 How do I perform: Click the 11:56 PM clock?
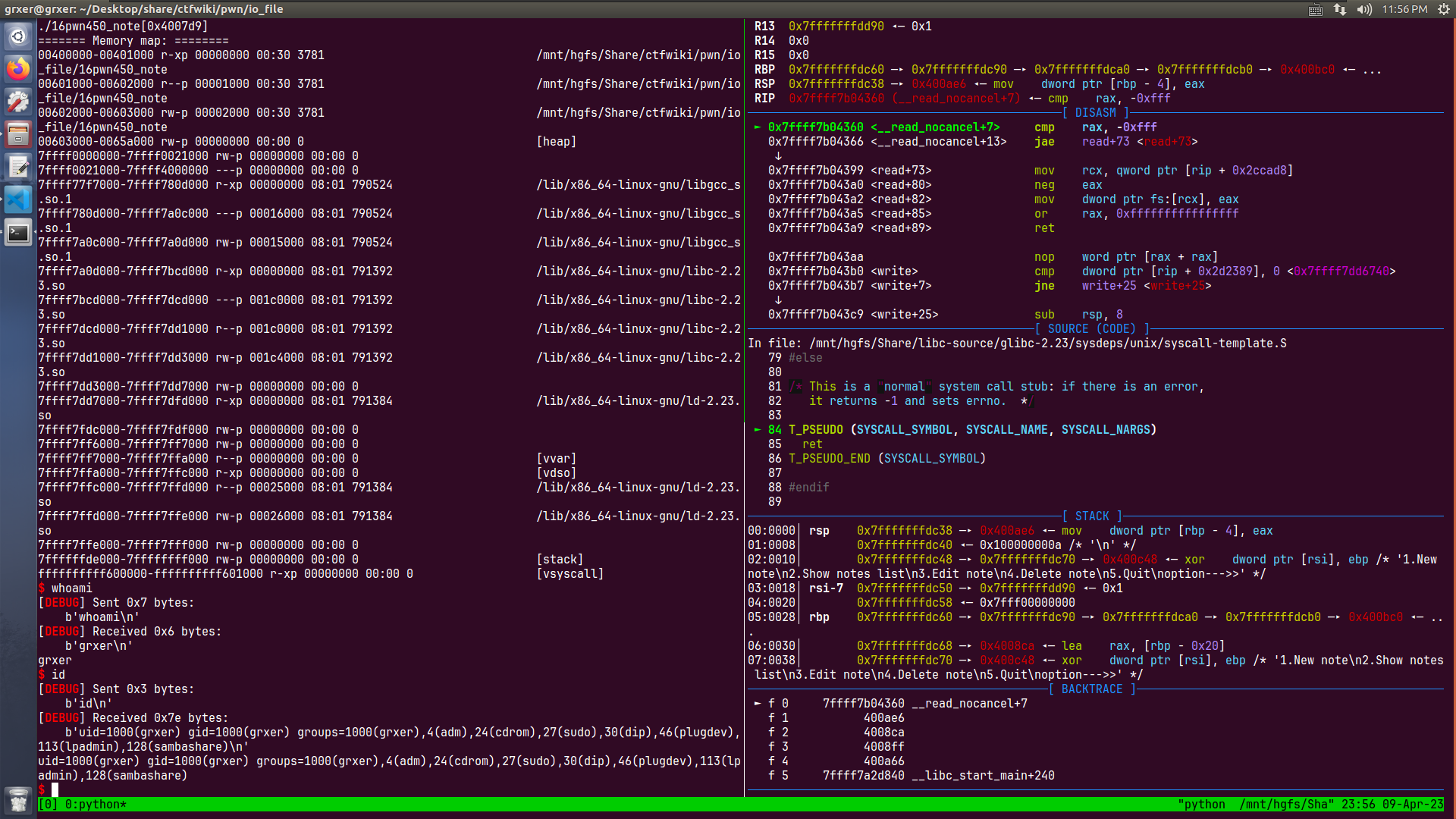point(1404,9)
